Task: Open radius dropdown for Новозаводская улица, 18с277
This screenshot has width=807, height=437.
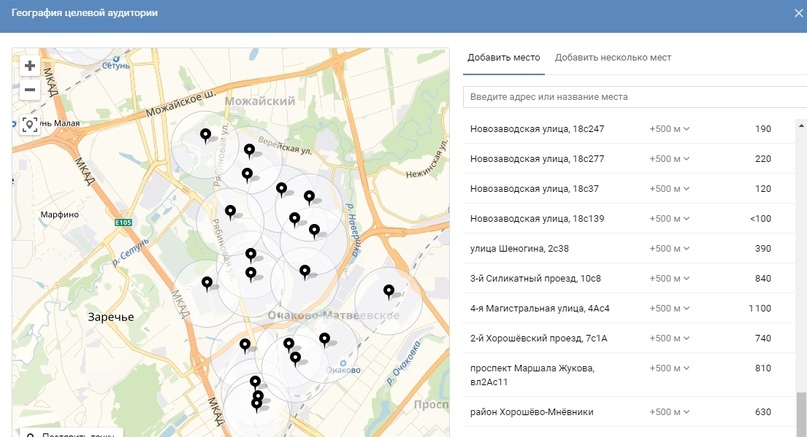Action: (x=669, y=159)
